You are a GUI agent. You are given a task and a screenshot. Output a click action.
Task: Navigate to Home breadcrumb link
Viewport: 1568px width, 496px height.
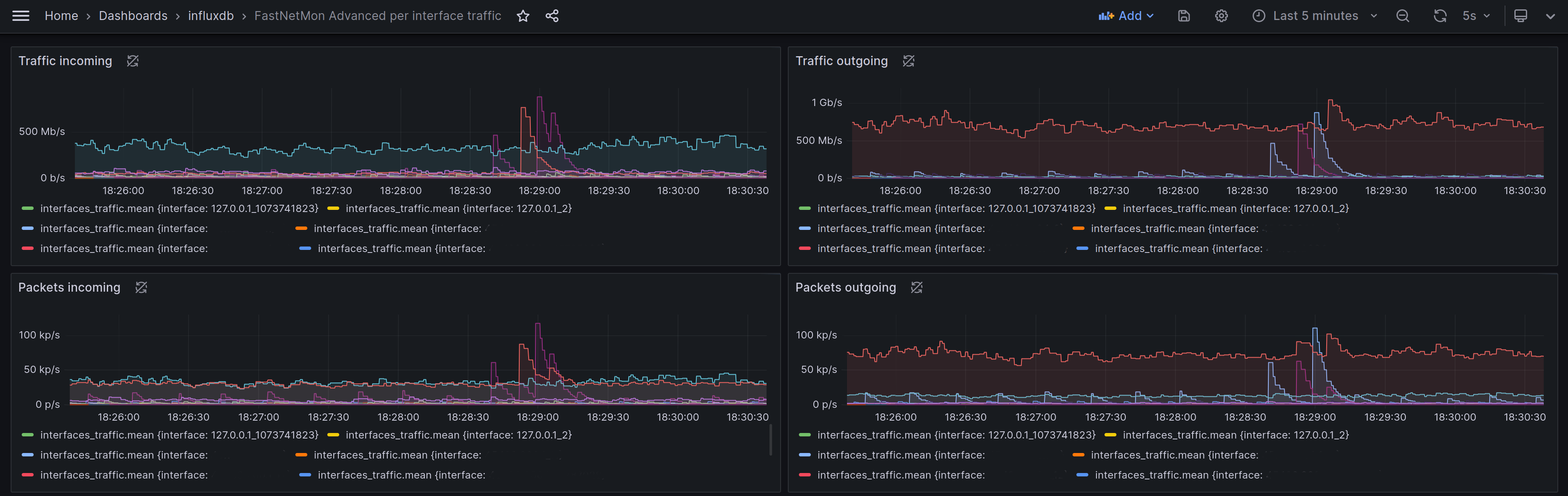pos(61,16)
